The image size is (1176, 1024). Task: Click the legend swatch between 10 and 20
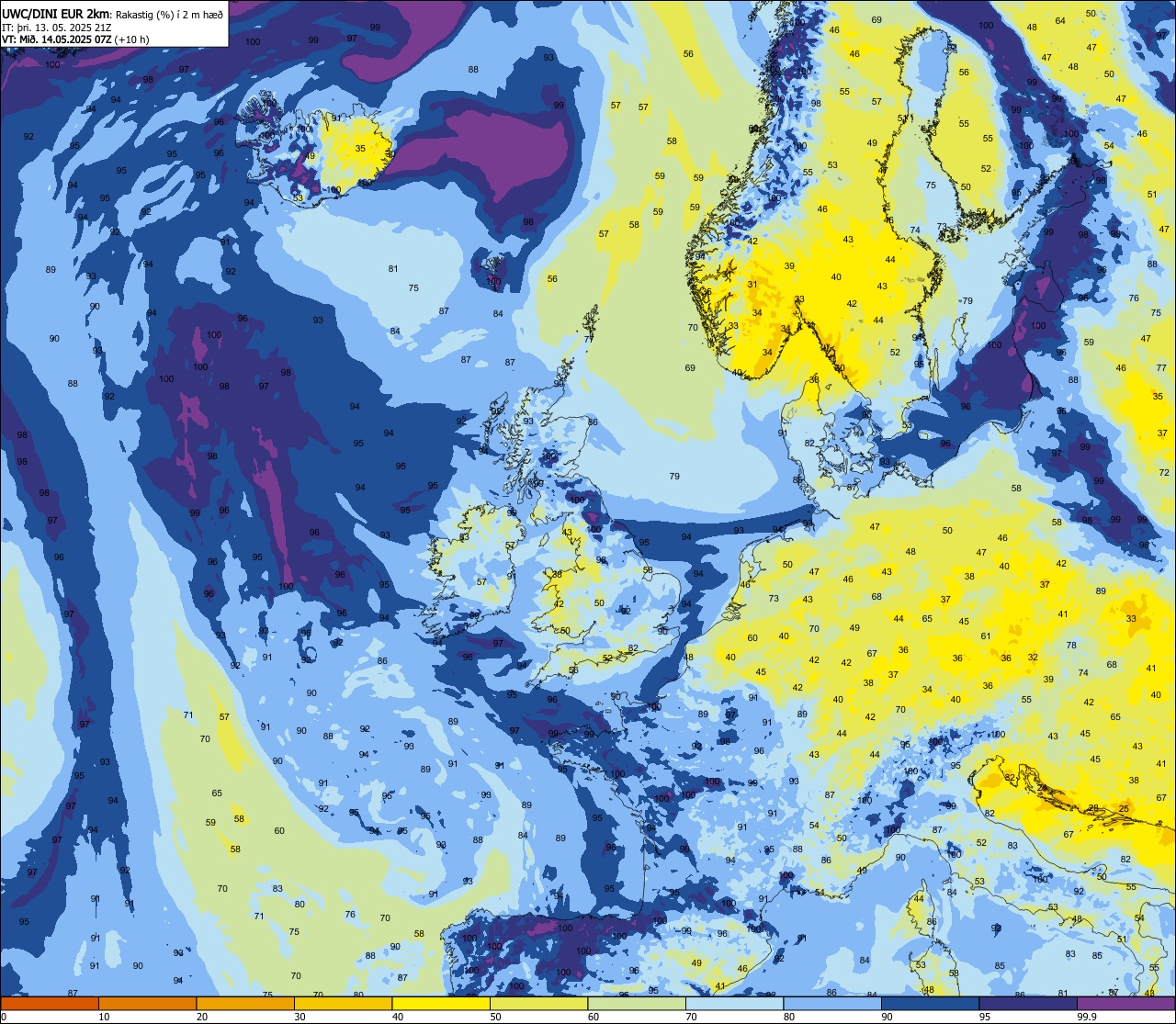tap(147, 1004)
